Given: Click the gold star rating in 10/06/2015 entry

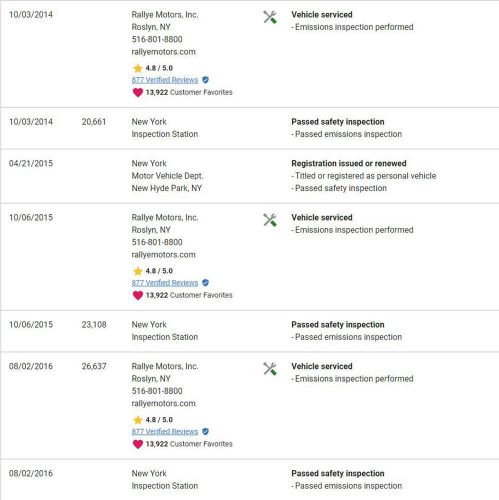Looking at the screenshot, I should pyautogui.click(x=138, y=271).
